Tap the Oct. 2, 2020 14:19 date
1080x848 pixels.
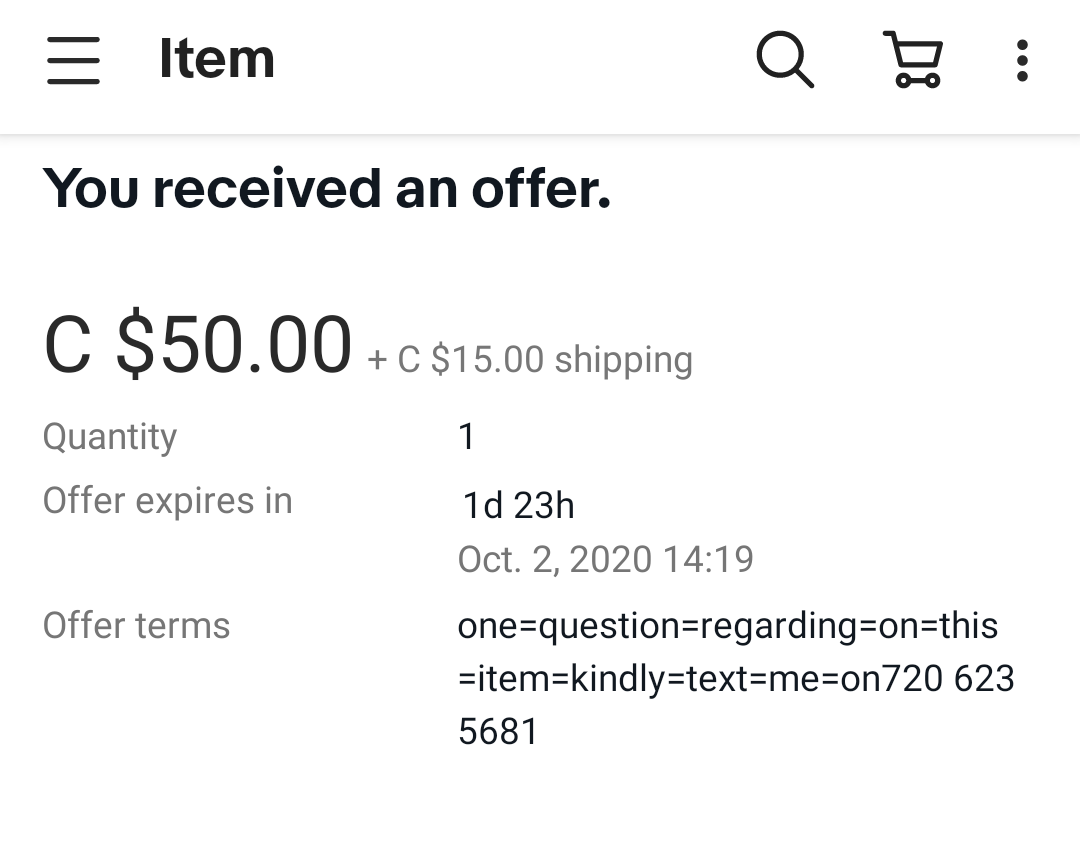[x=605, y=559]
